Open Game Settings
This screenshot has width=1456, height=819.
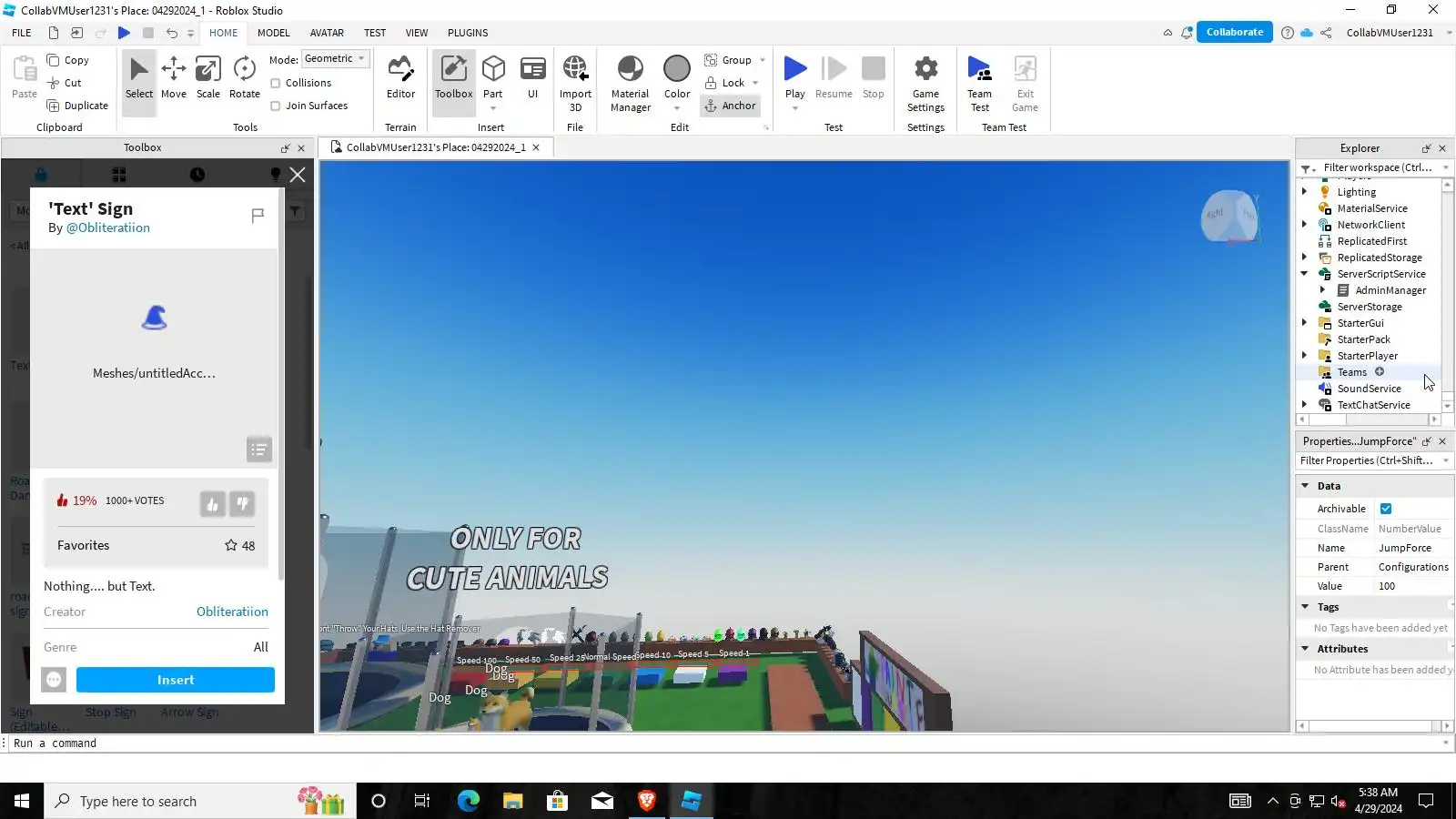tap(925, 83)
